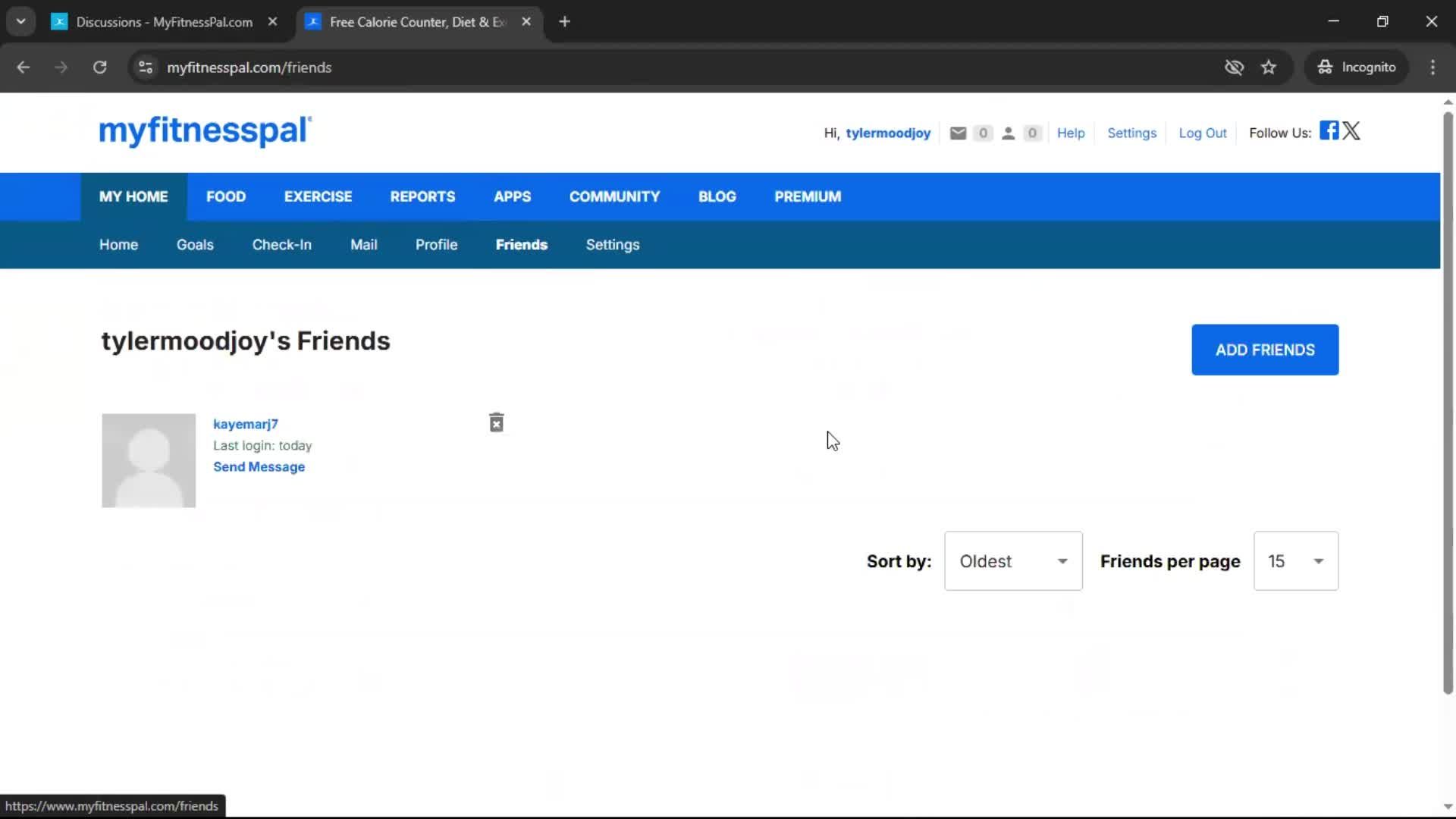Open BLOG main menu
The image size is (1456, 819).
pyautogui.click(x=717, y=196)
